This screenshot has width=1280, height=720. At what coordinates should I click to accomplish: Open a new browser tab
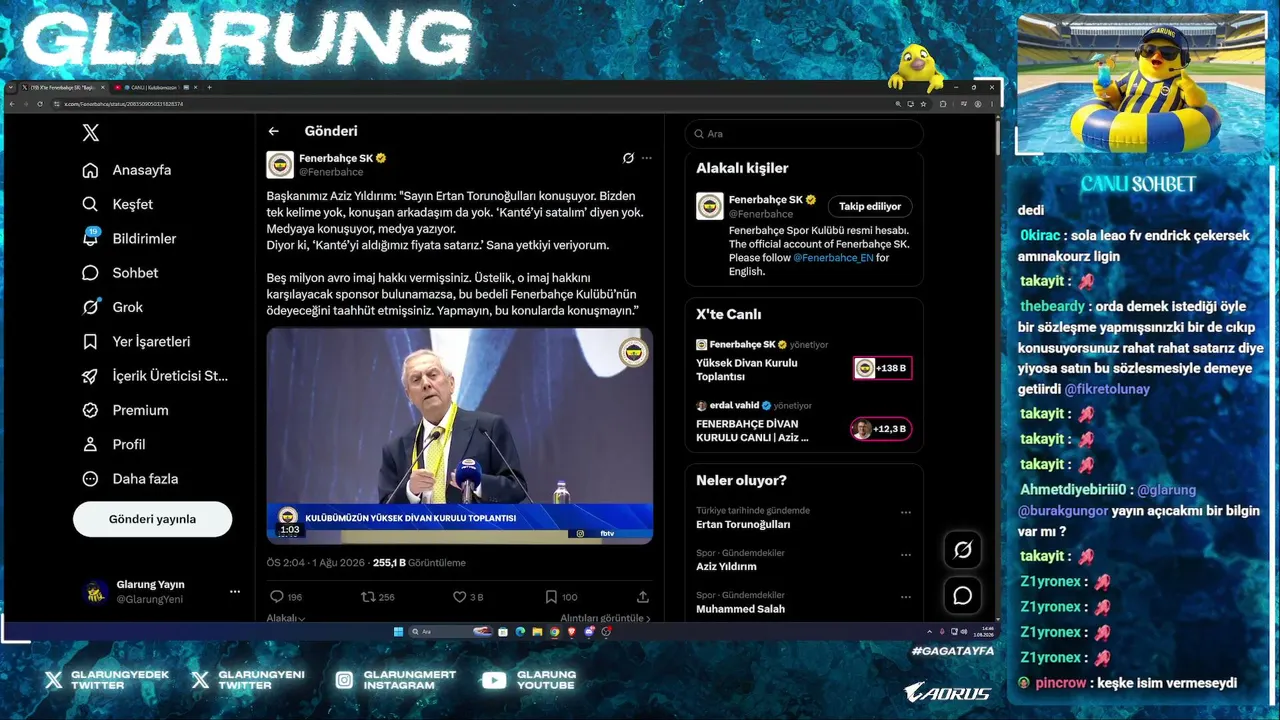[x=209, y=88]
